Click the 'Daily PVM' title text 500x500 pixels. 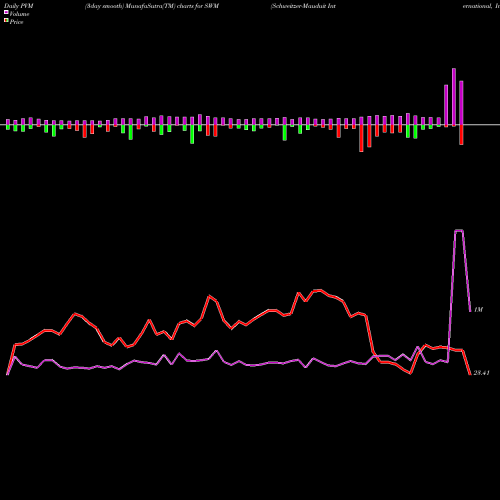click(19, 6)
